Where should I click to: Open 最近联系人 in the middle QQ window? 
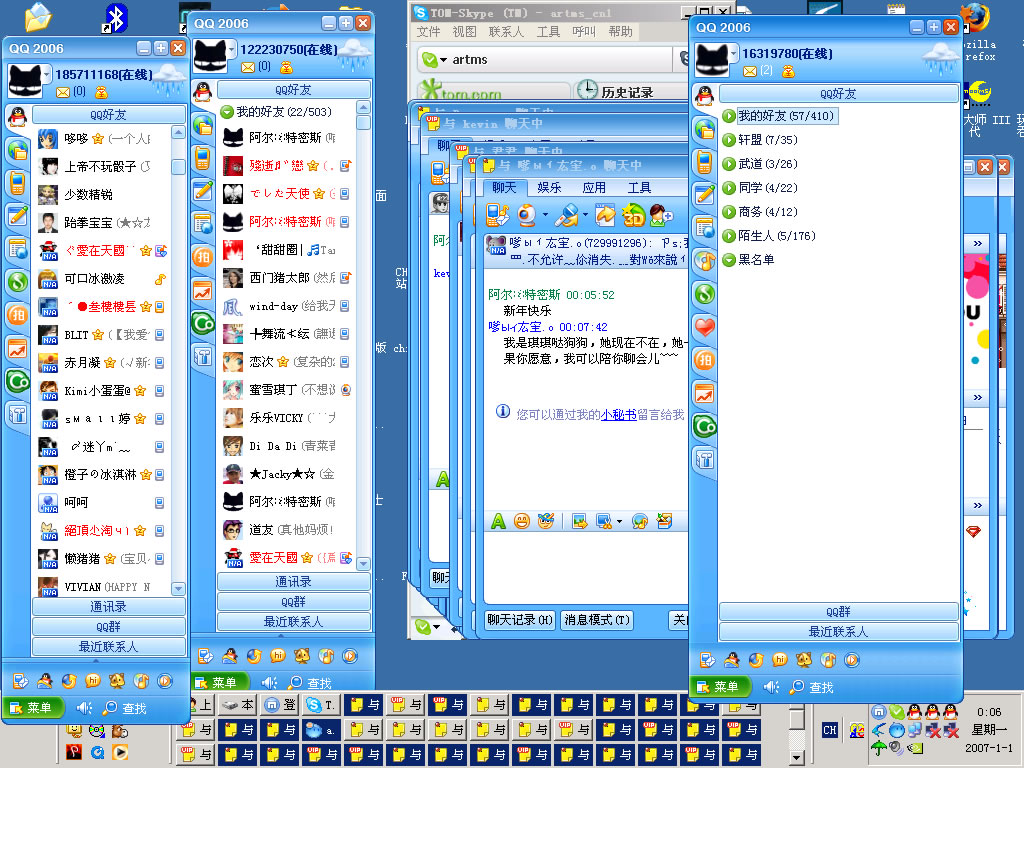pos(293,622)
